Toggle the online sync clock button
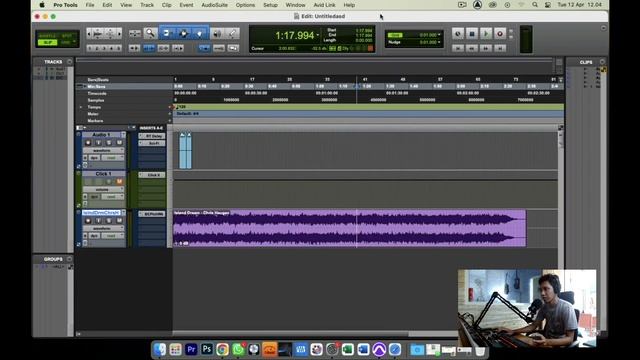This screenshot has width=640, height=360. tap(458, 34)
